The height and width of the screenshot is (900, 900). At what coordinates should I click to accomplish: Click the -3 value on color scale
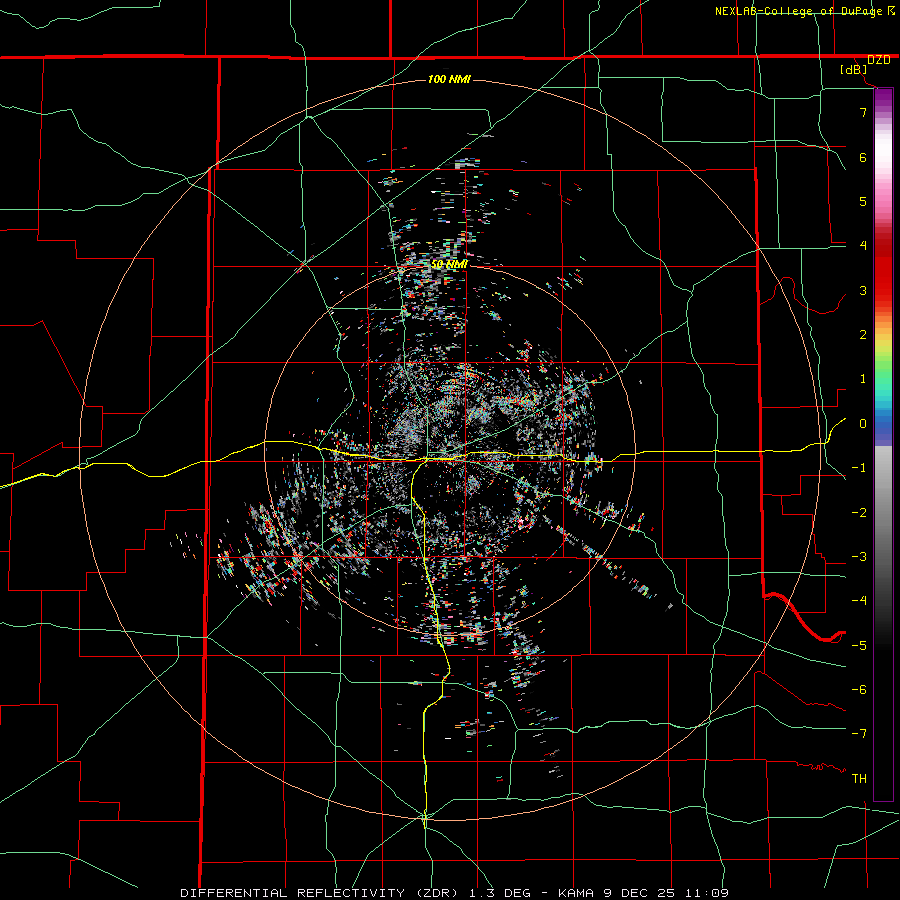click(x=859, y=557)
